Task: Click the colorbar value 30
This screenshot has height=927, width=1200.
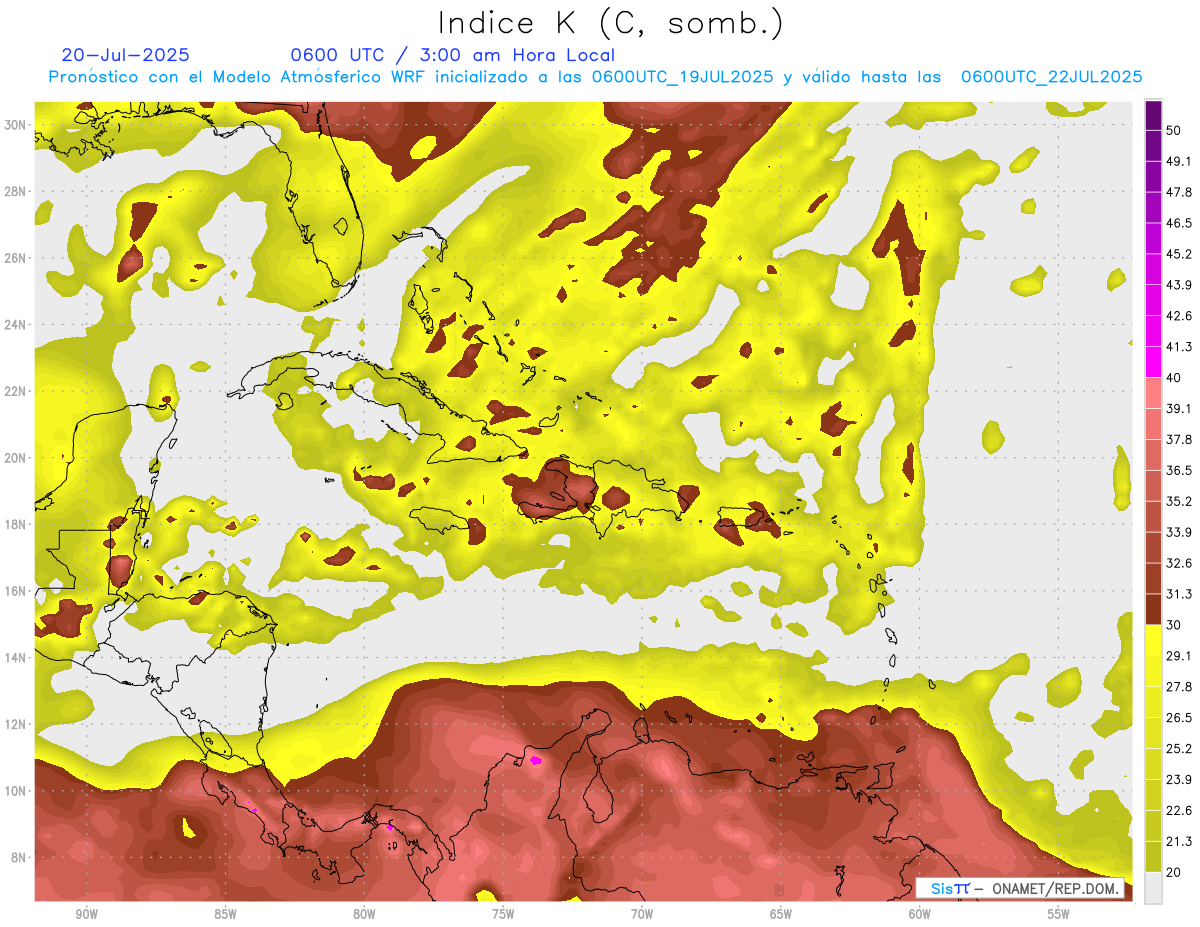Action: (x=1174, y=625)
